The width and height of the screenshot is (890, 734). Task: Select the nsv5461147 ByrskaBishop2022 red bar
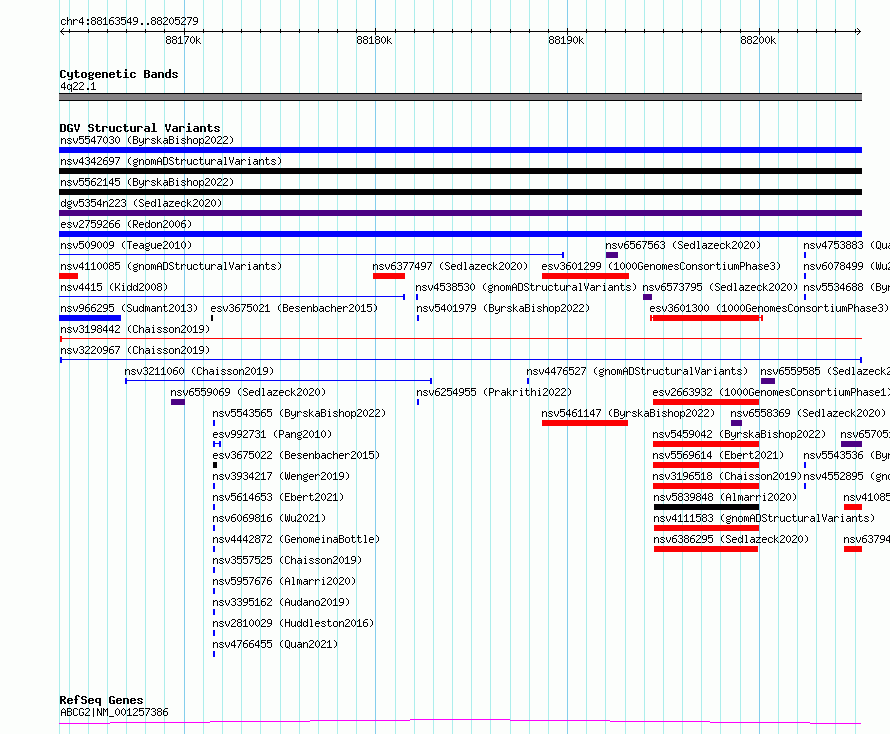585,423
